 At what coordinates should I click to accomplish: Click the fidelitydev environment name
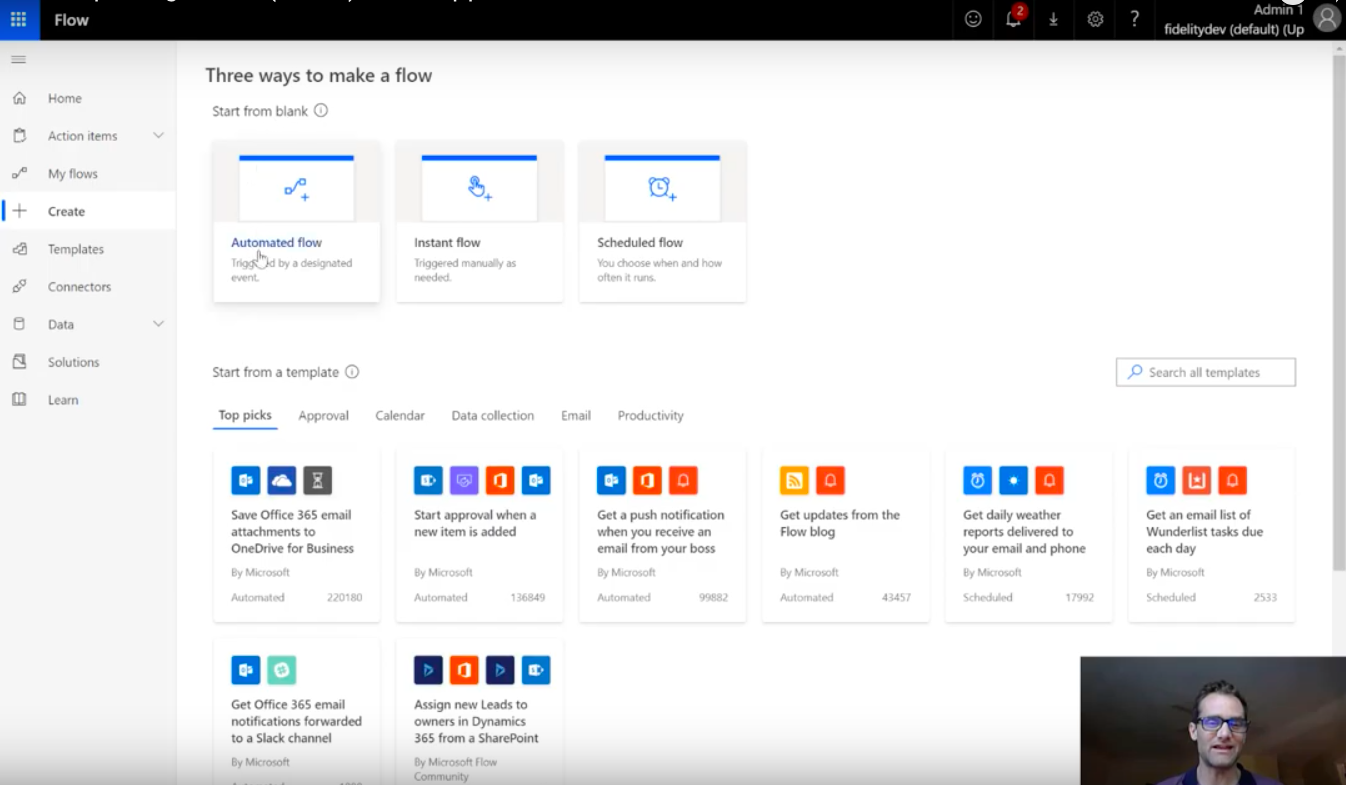(x=1234, y=30)
